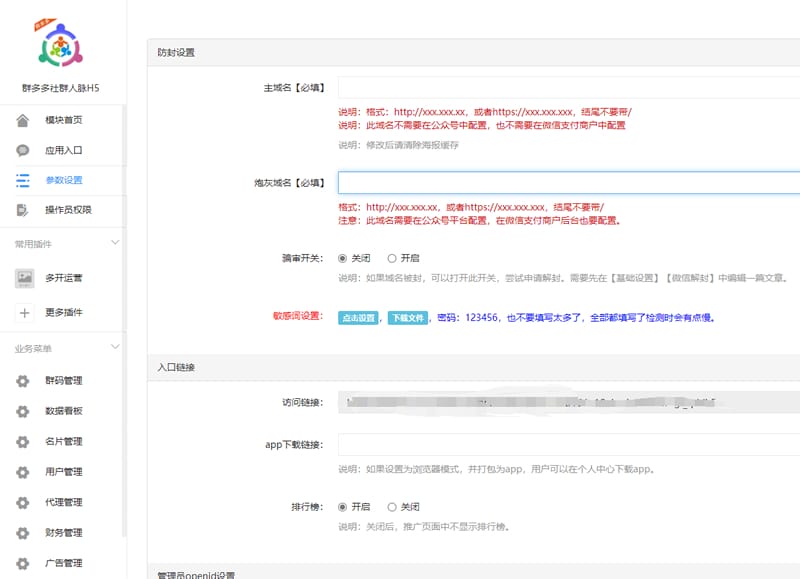The image size is (800, 579).
Task: Click the 名片管理 gear icon
Action: point(22,441)
